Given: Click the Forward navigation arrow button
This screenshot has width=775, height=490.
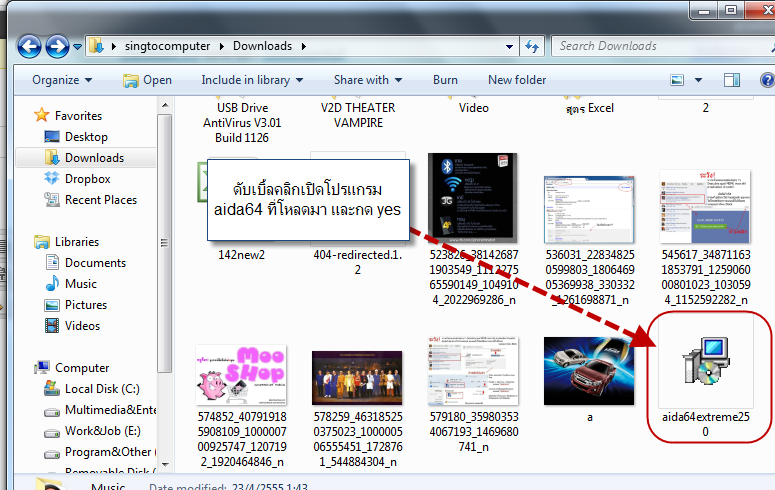Looking at the screenshot, I should pos(57,46).
